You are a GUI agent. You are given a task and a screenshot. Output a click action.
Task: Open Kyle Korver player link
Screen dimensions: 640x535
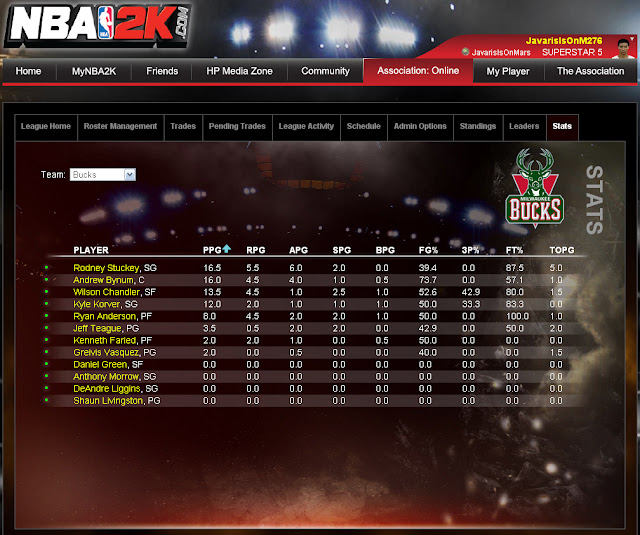point(97,304)
